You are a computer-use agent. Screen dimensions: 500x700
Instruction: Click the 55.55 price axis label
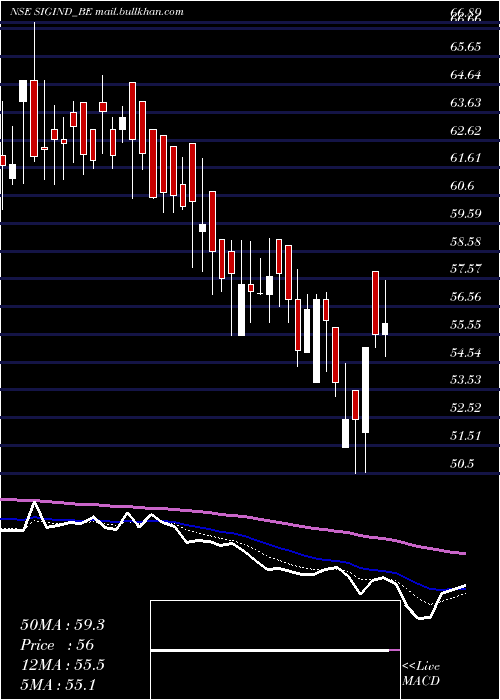click(x=466, y=325)
